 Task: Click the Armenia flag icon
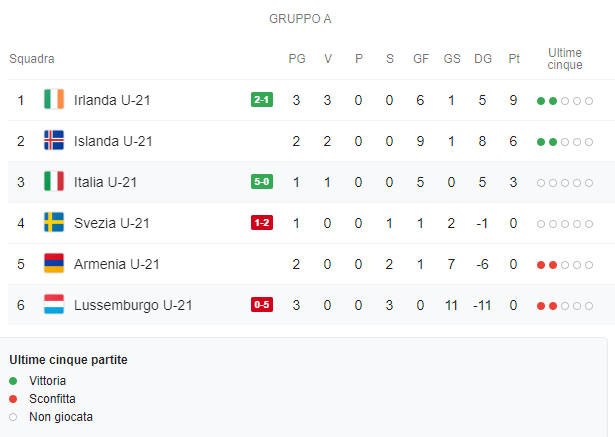pyautogui.click(x=54, y=264)
